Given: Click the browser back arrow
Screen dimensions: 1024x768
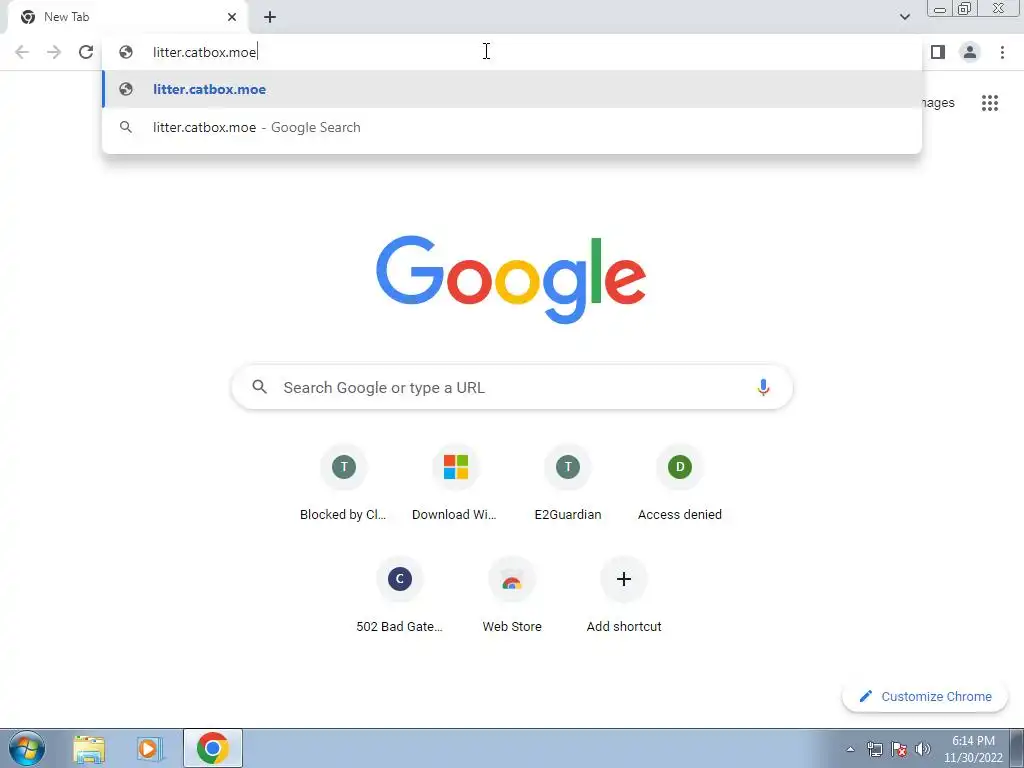Looking at the screenshot, I should 22,52.
